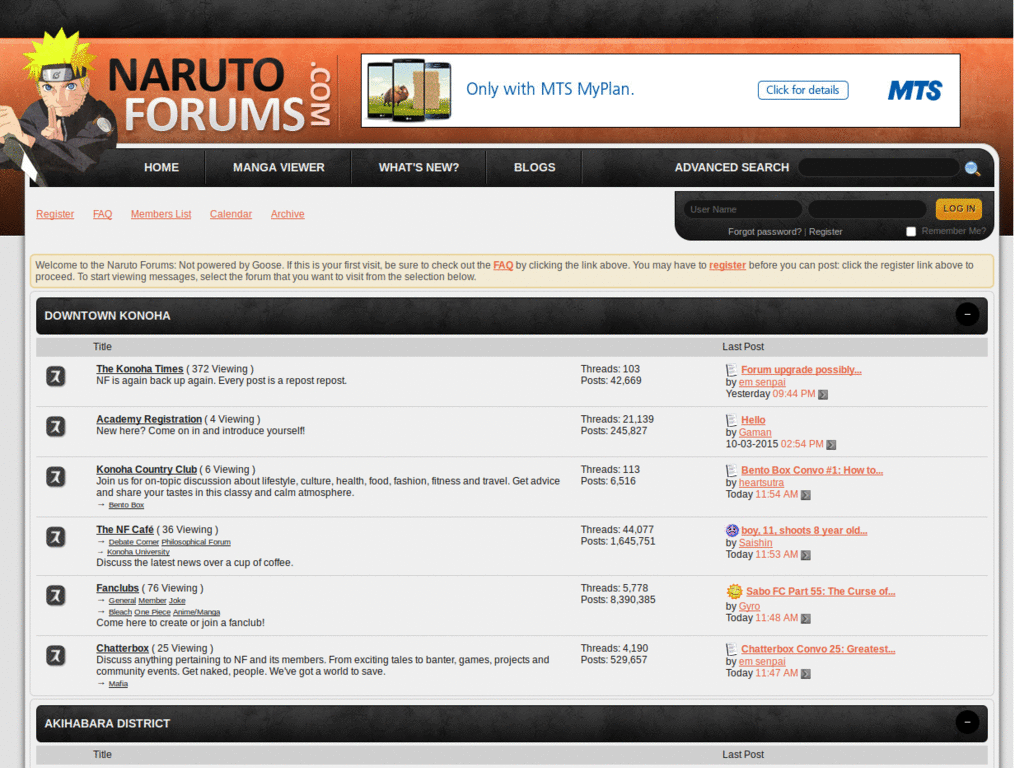Collapse the Downtown Konoha section
Viewport: 1024px width, 768px height.
pyautogui.click(x=967, y=314)
